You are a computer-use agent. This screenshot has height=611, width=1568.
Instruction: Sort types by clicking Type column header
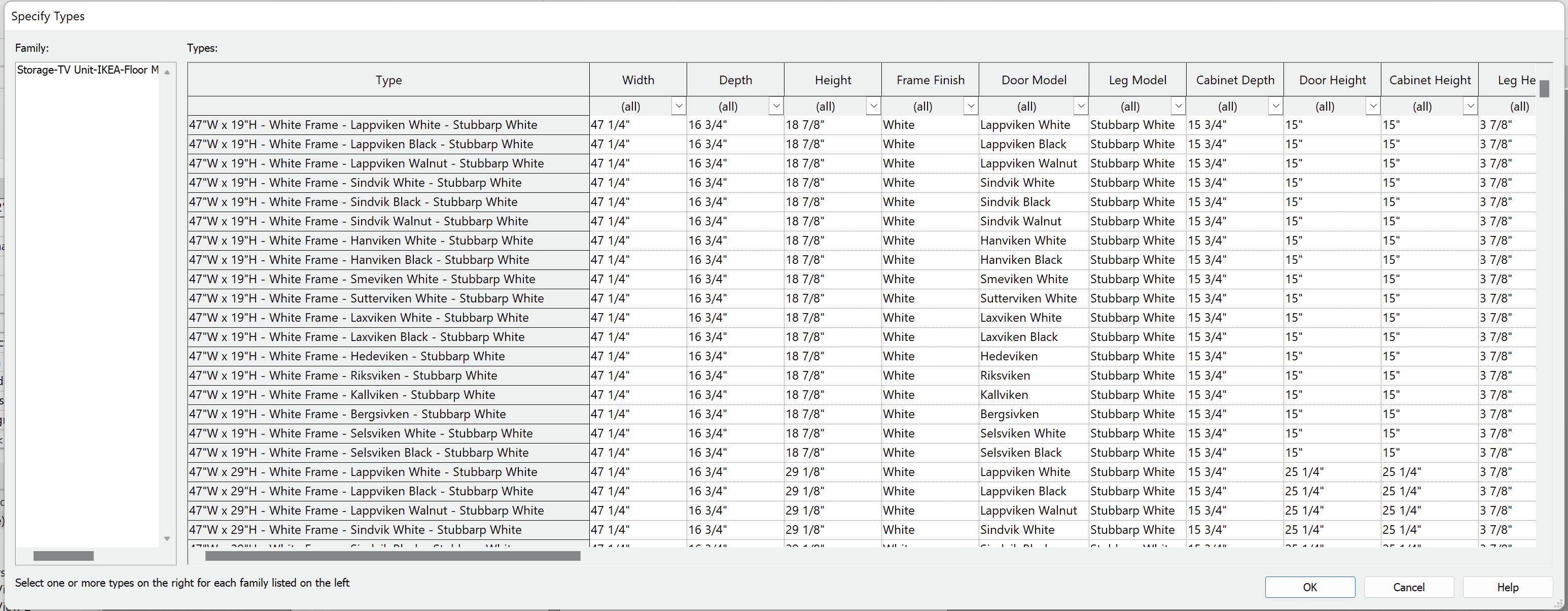(x=388, y=79)
